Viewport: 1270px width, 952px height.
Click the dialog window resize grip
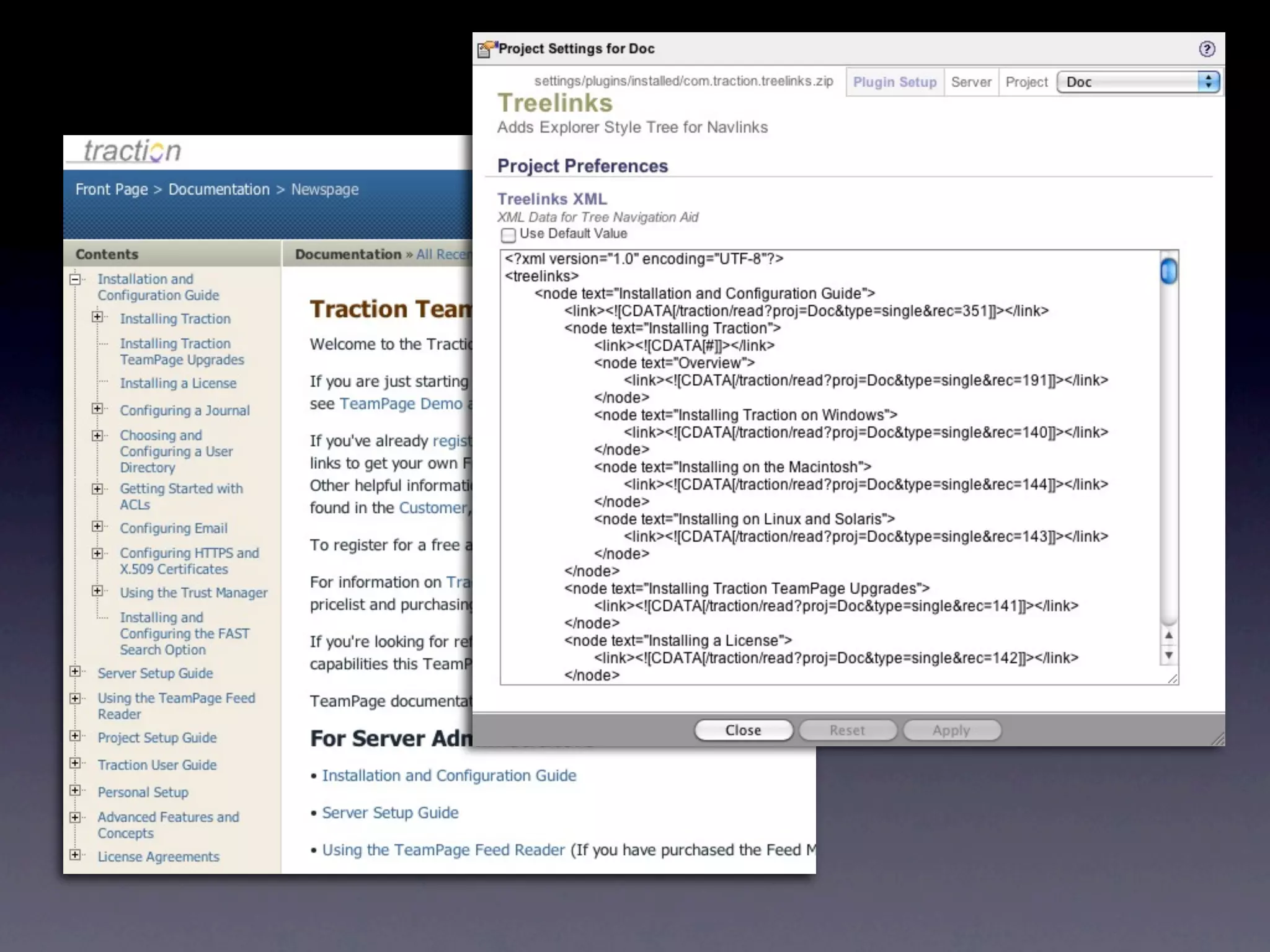point(1218,738)
